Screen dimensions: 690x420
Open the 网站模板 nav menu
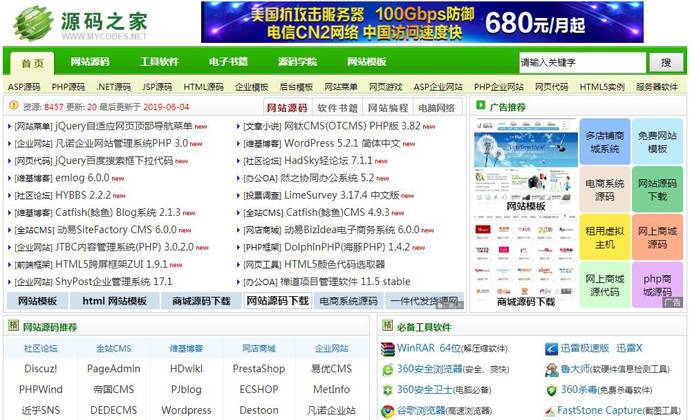coord(367,62)
